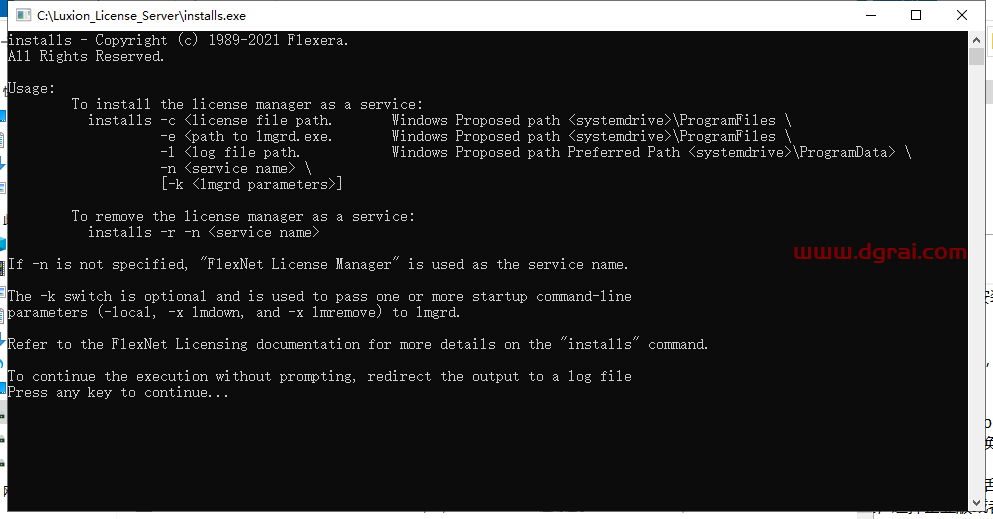Viewport: 993px width, 519px height.
Task: Click the scrollbar up arrow
Action: 977,40
